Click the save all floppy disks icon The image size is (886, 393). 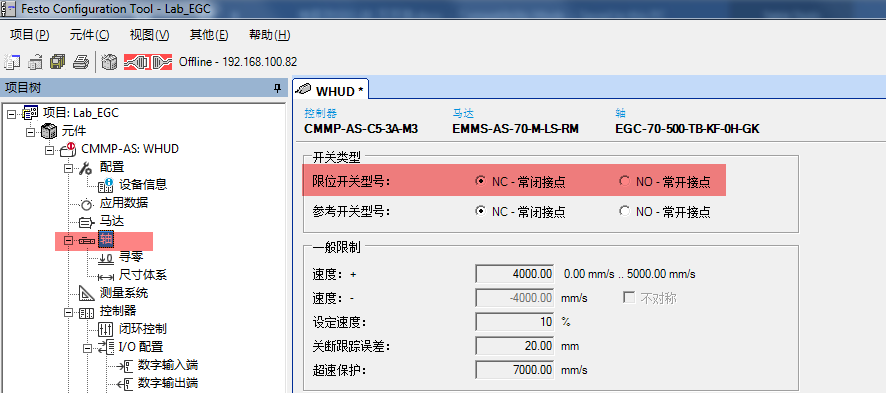pyautogui.click(x=58, y=62)
